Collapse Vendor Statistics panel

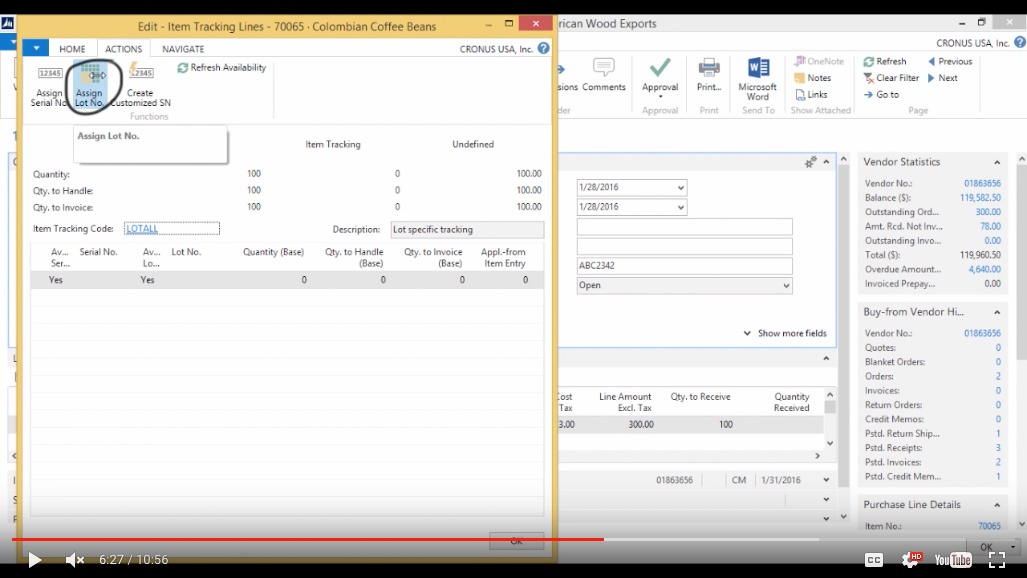pos(997,162)
